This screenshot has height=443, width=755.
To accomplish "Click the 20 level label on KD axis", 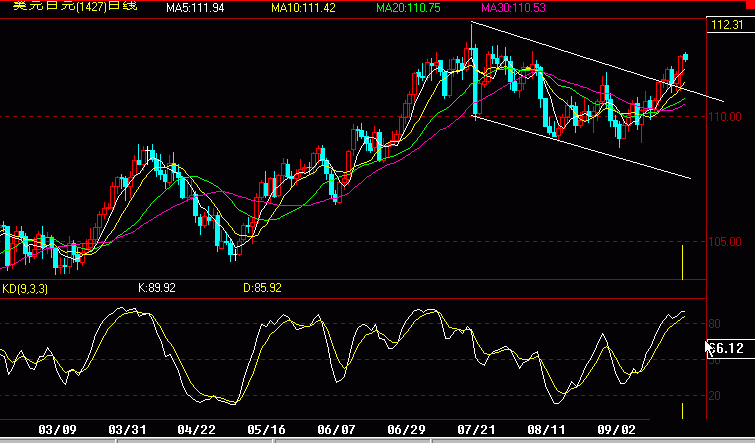I will 715,396.
